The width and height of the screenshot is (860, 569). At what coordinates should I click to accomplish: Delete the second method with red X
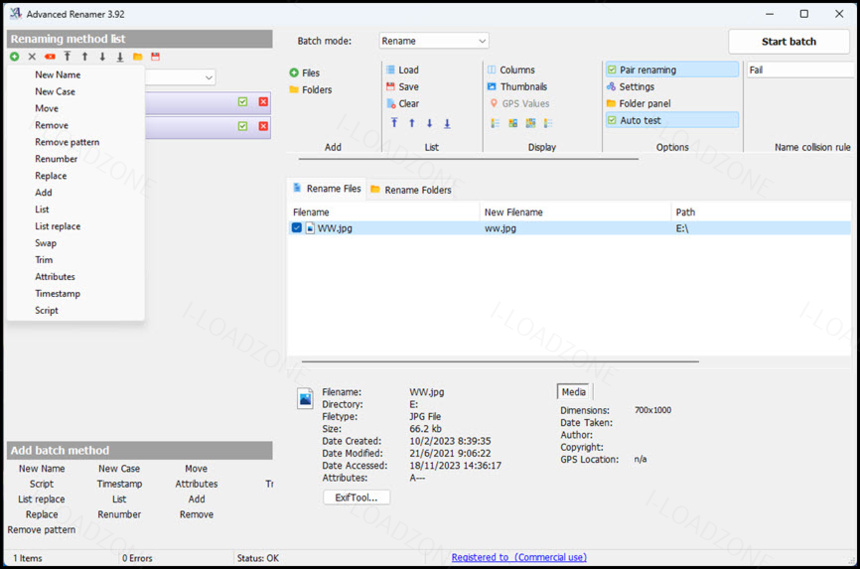click(263, 126)
